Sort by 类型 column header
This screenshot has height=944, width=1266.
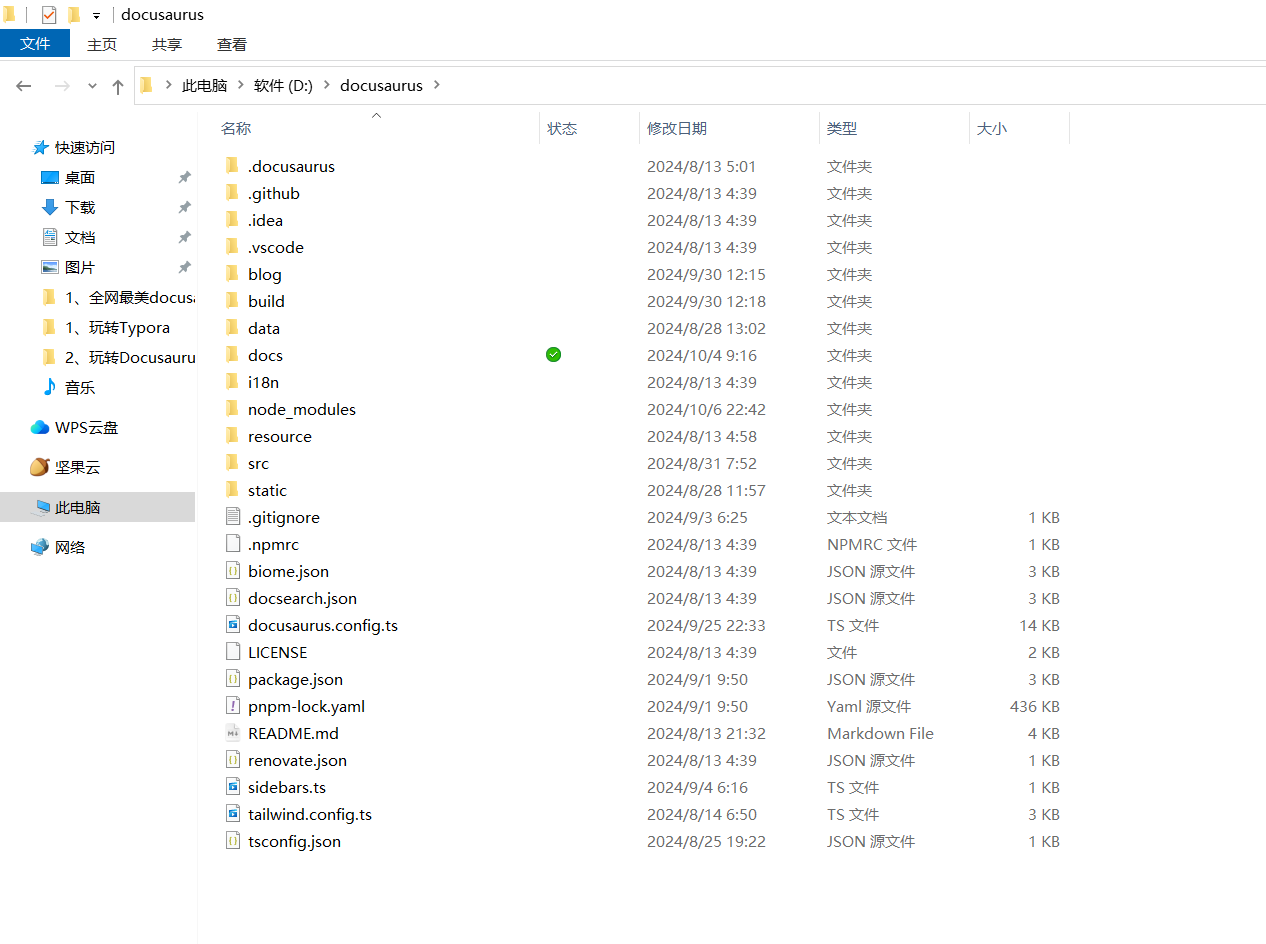[842, 128]
